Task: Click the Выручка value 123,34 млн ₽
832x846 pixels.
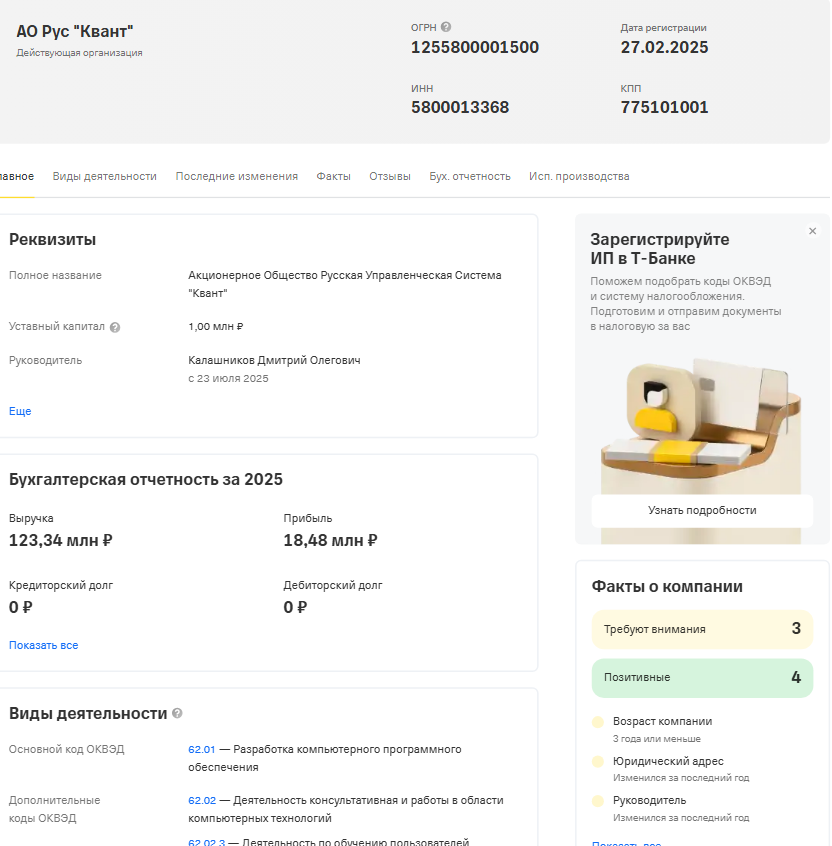Action: [60, 540]
